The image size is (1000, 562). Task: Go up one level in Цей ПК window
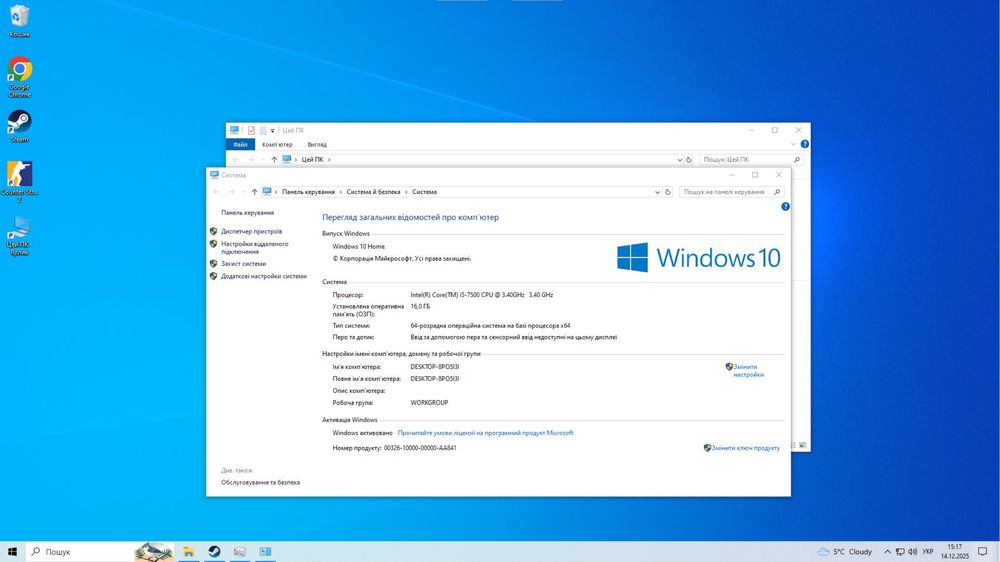click(274, 159)
